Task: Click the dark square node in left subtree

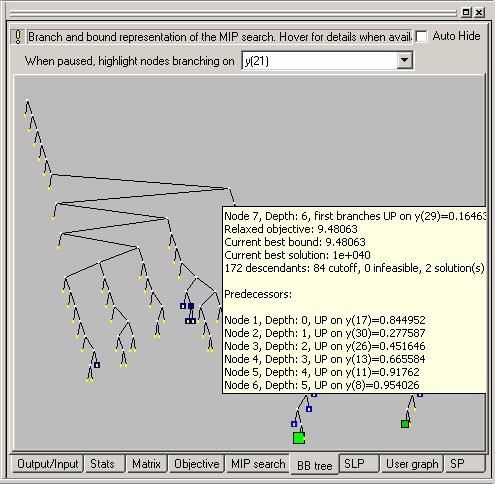Action: [x=97, y=365]
